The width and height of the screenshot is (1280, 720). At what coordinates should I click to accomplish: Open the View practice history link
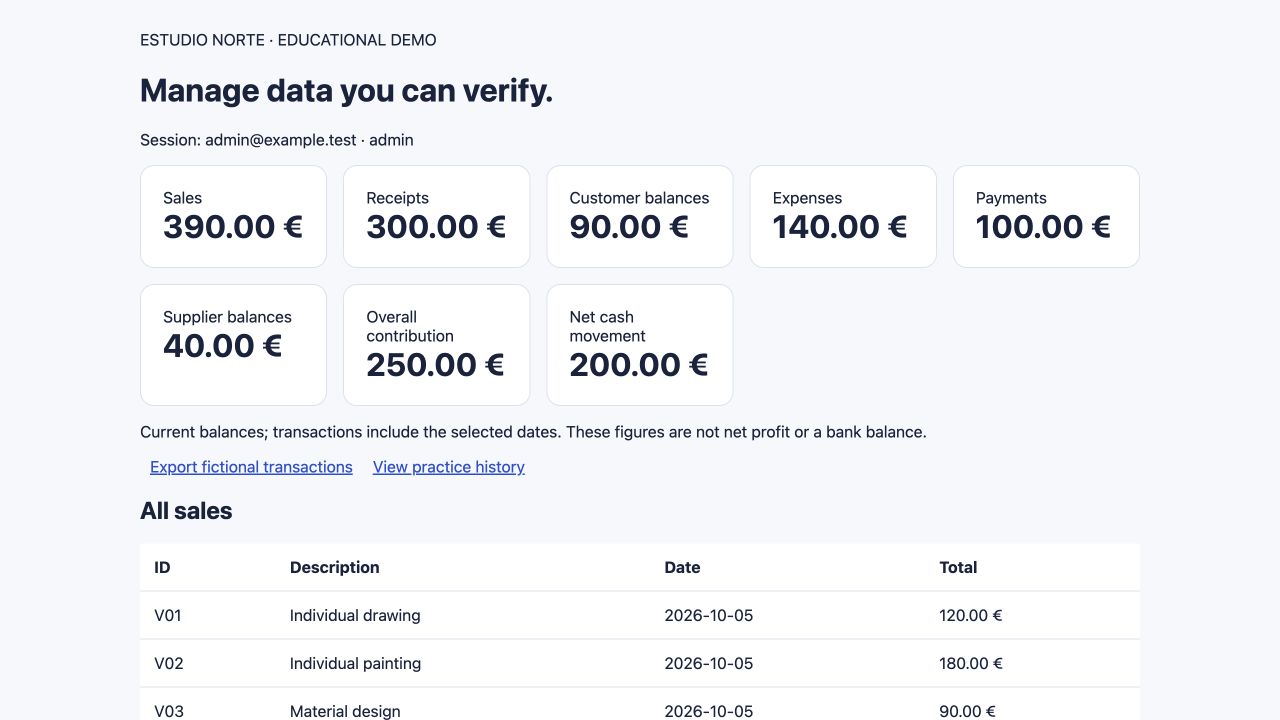tap(449, 467)
